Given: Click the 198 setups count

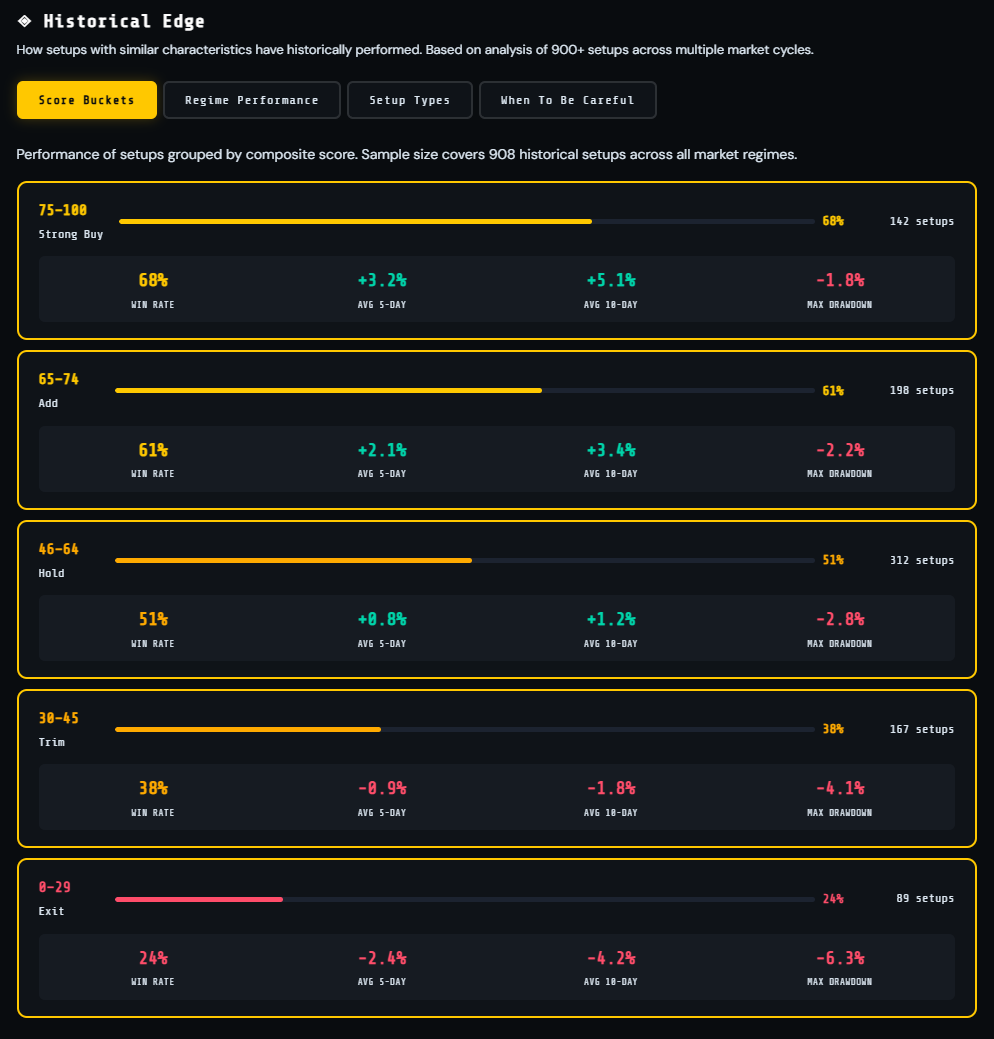Looking at the screenshot, I should pyautogui.click(x=922, y=390).
